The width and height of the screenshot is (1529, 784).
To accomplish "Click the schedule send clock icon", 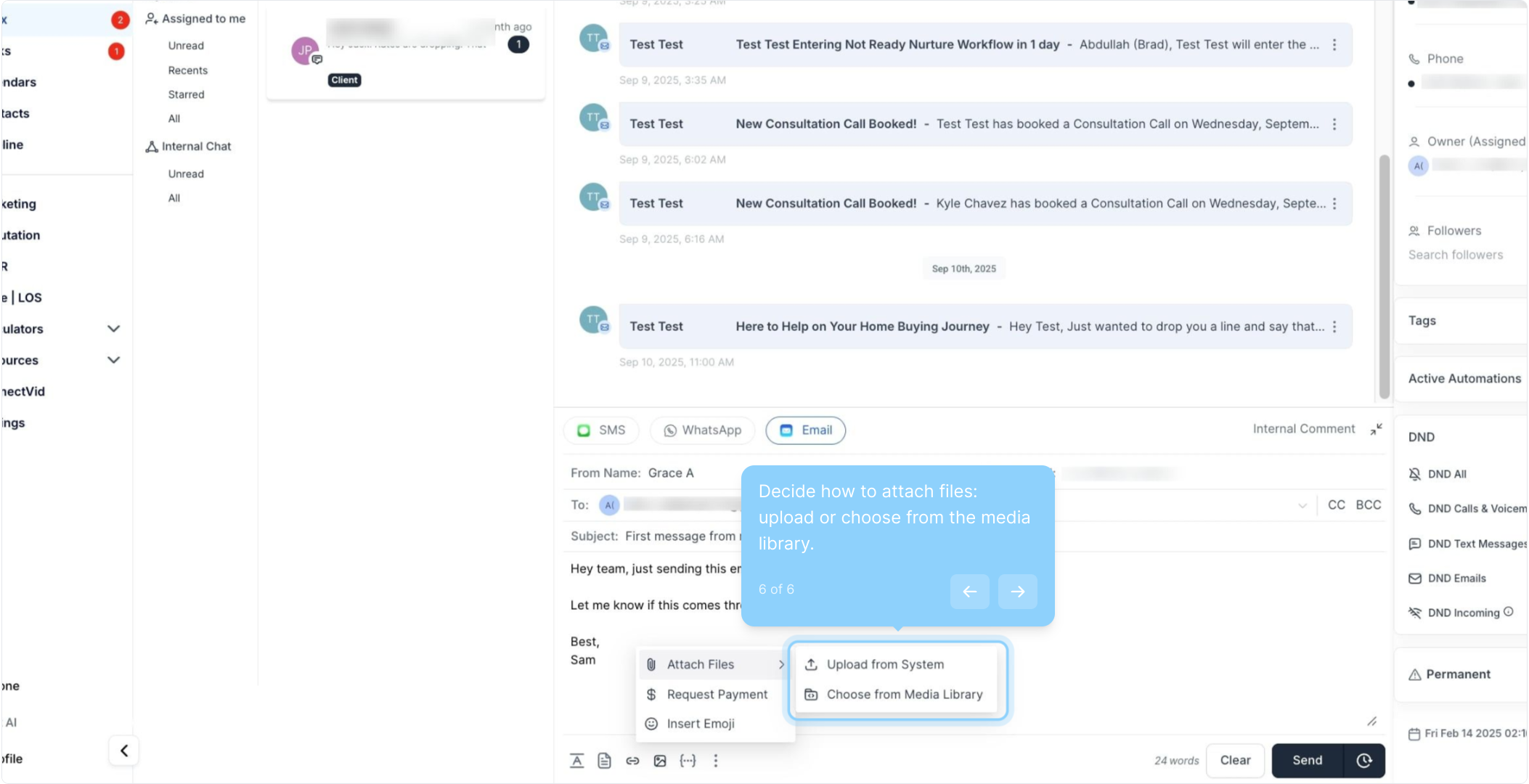I will tap(1364, 760).
